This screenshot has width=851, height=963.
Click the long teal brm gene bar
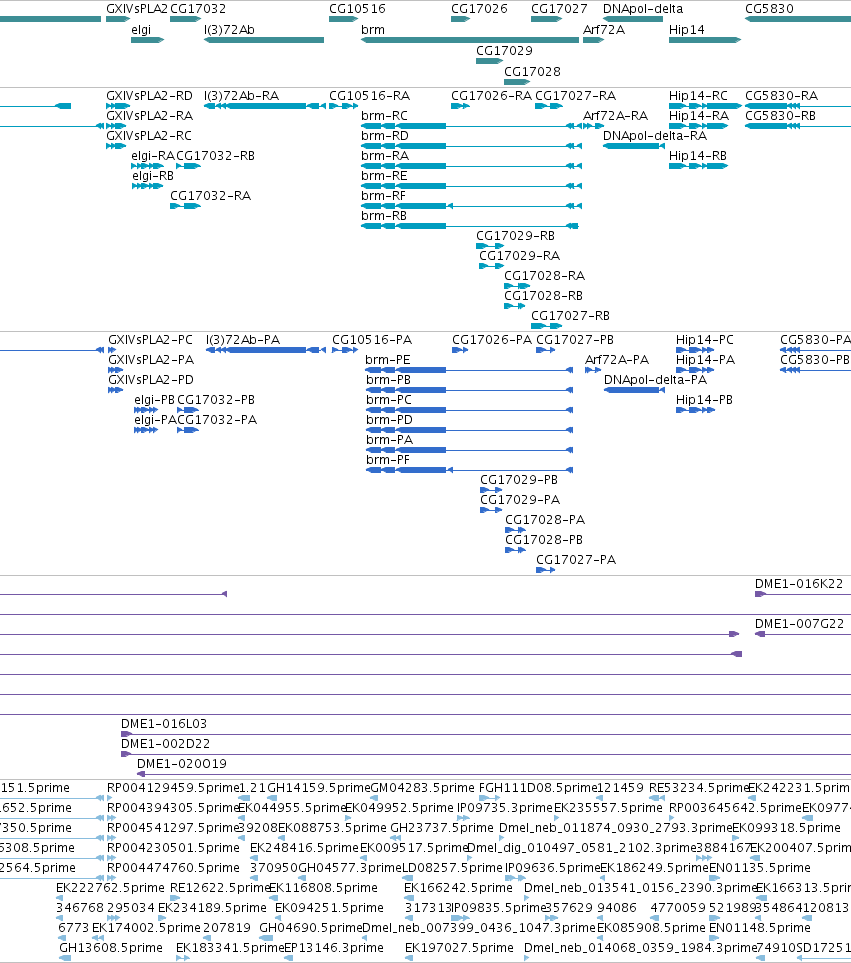point(470,40)
